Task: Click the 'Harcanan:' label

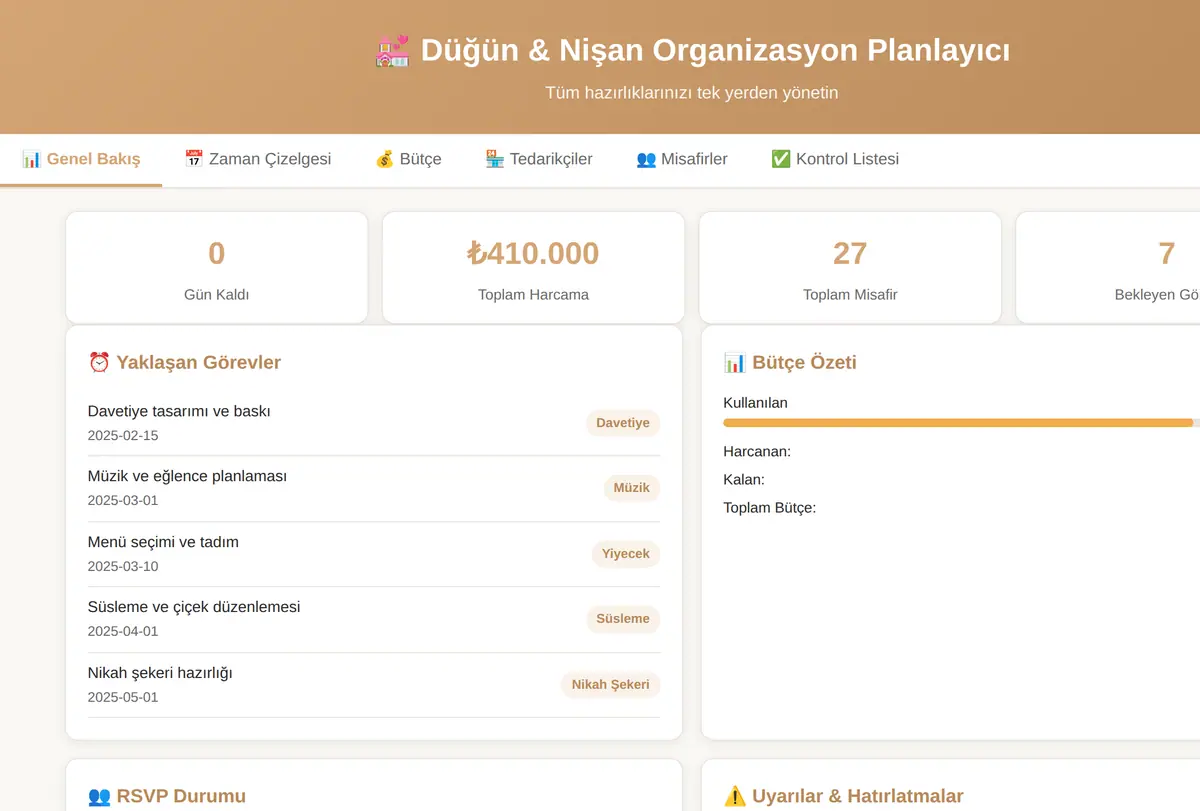Action: pos(757,451)
